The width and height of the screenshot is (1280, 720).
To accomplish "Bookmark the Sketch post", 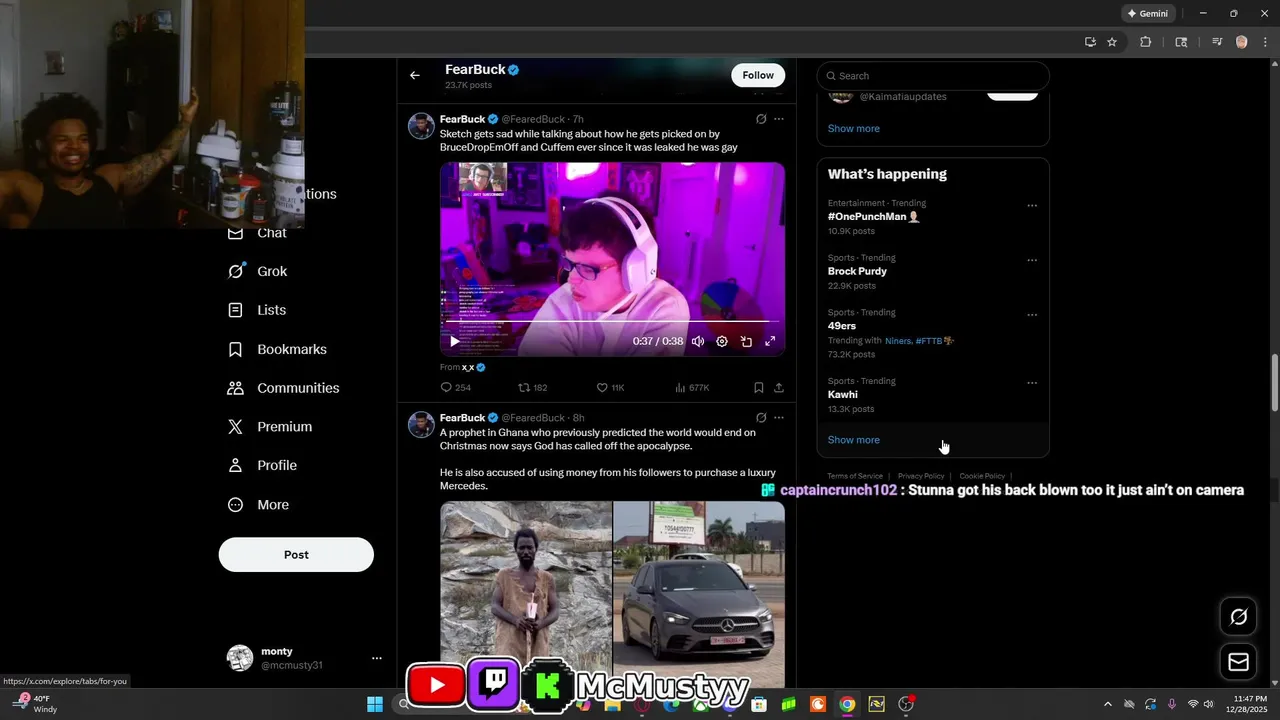I will pos(759,388).
